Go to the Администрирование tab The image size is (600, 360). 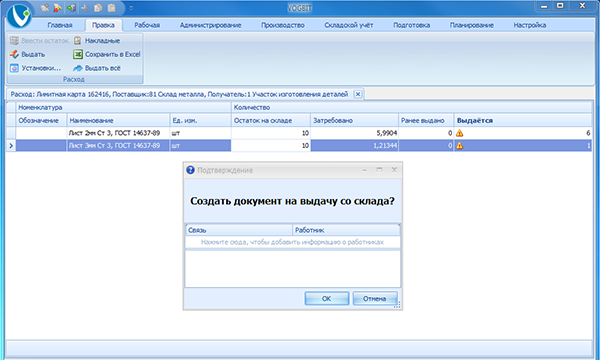click(x=210, y=25)
